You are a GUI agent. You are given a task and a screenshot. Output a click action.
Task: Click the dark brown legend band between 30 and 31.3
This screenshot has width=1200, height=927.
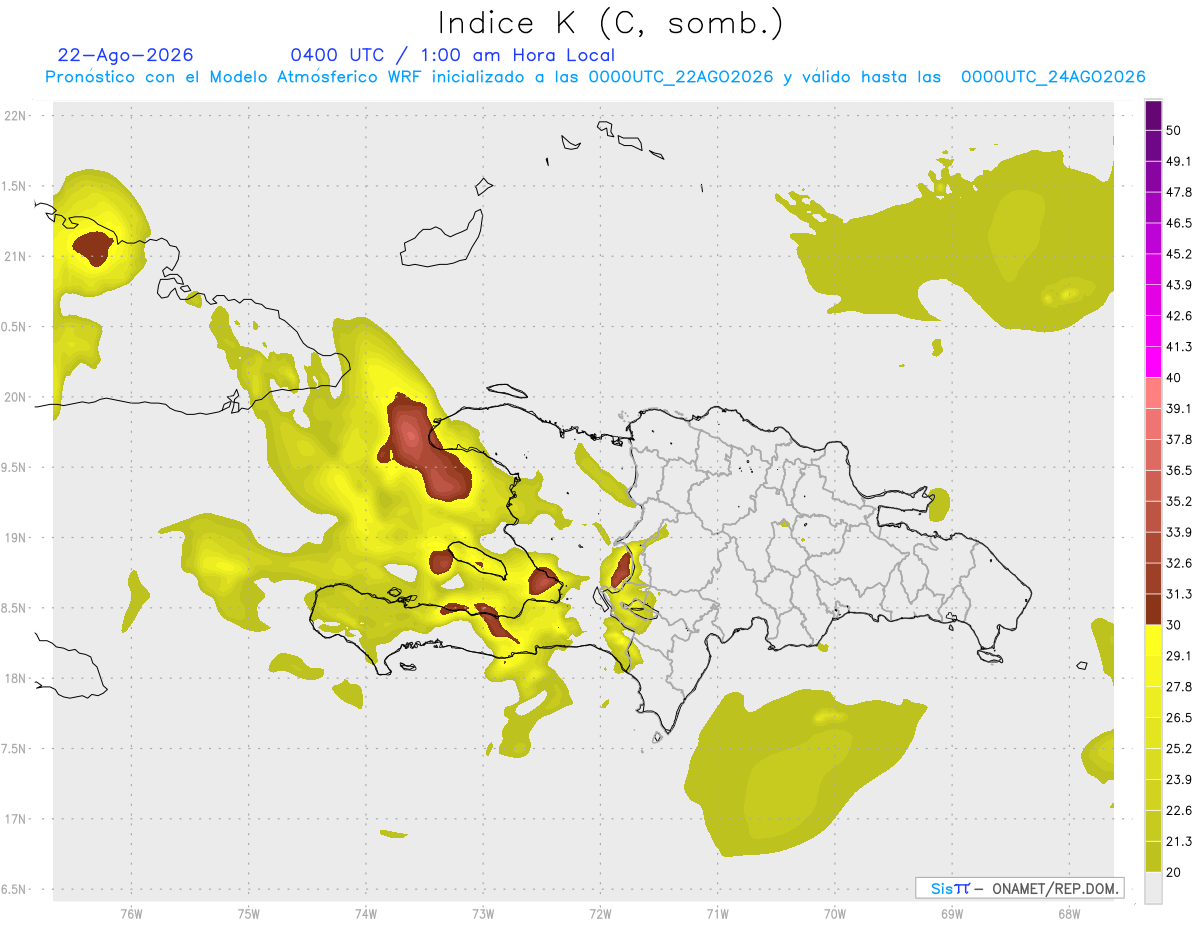click(1153, 609)
